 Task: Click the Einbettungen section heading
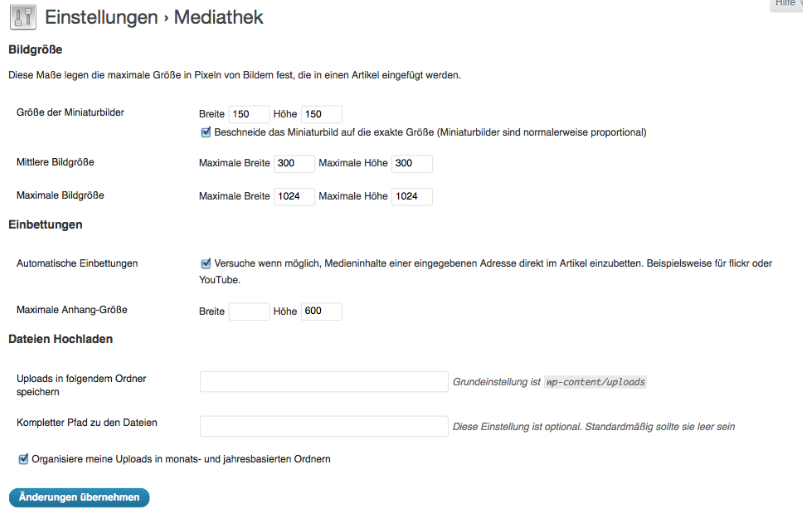click(45, 224)
